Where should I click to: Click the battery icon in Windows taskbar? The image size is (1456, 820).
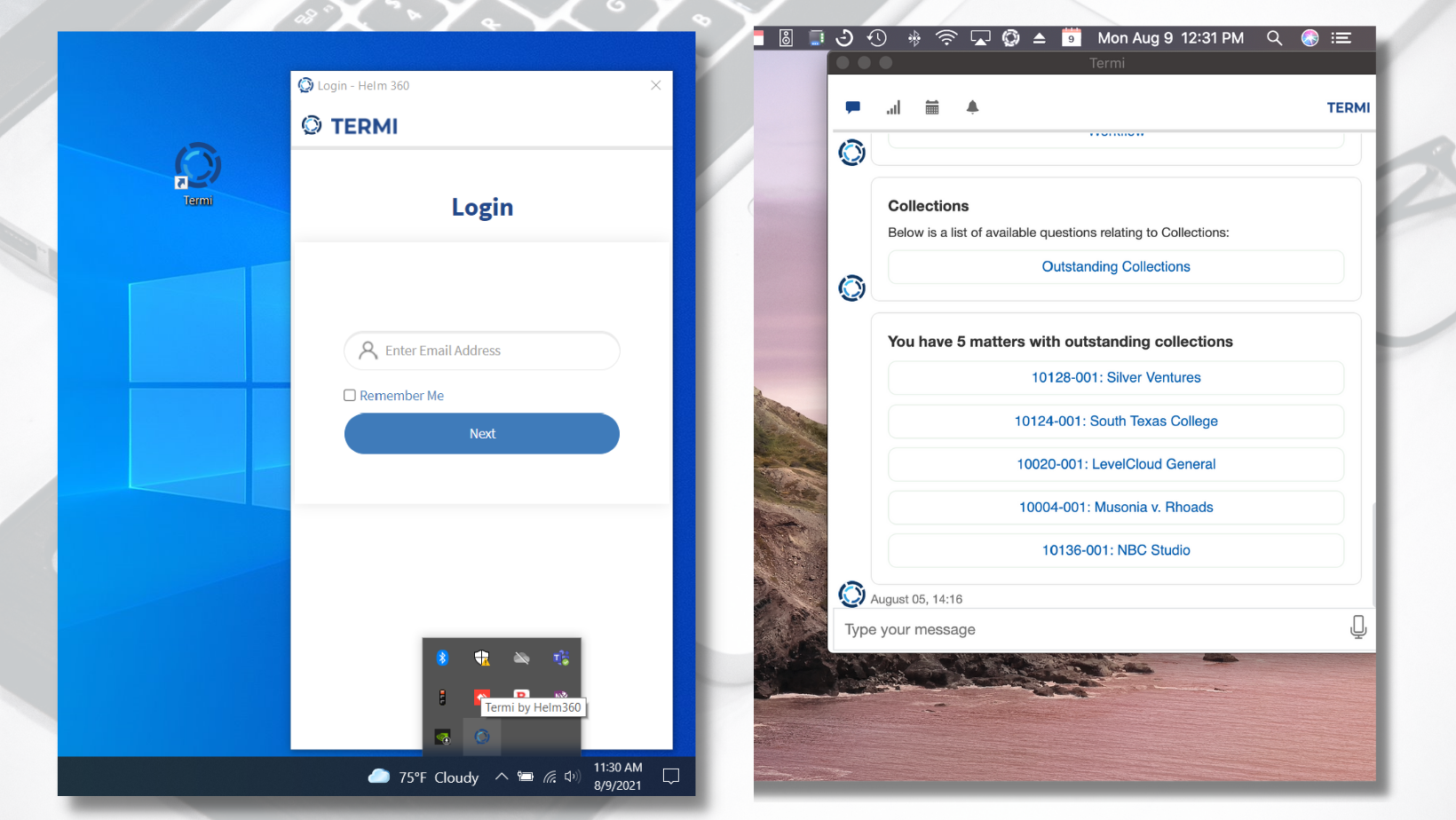pyautogui.click(x=526, y=777)
